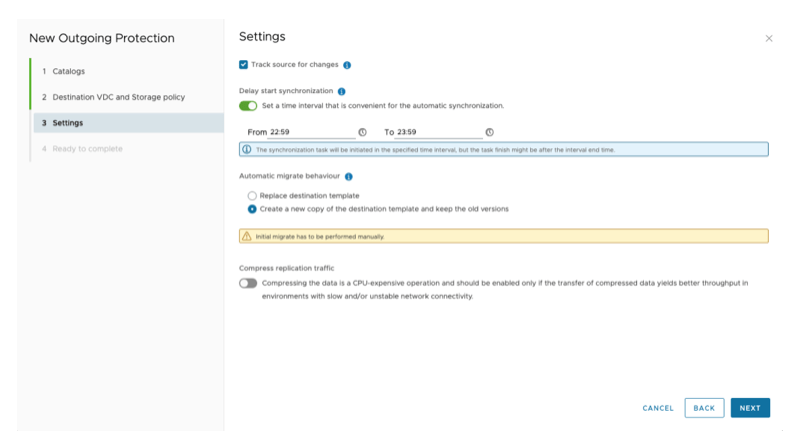
Task: Open clock picker for the To time
Action: coord(489,132)
